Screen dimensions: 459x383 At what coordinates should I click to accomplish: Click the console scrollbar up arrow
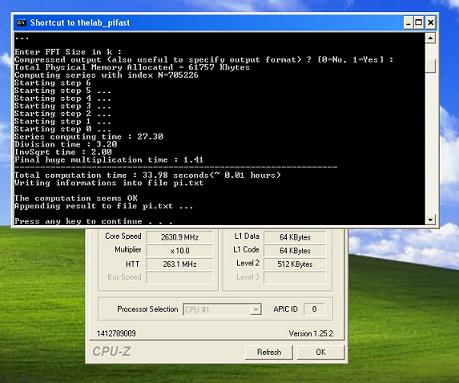tap(430, 38)
